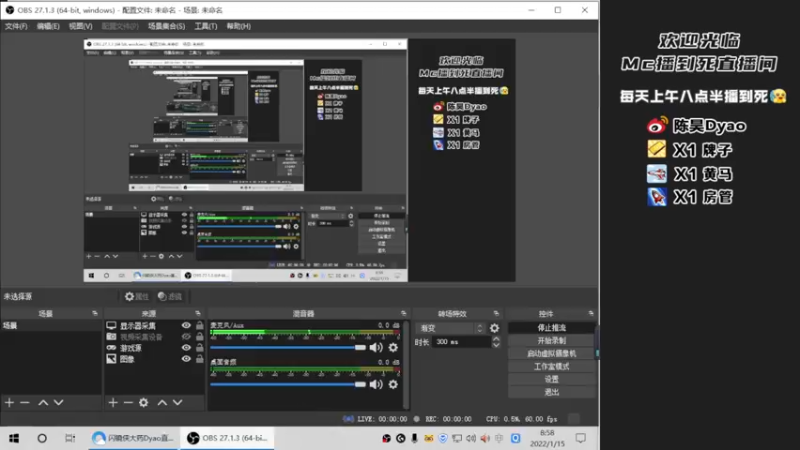Increase the transition 时长 with the up arrow

[496, 339]
